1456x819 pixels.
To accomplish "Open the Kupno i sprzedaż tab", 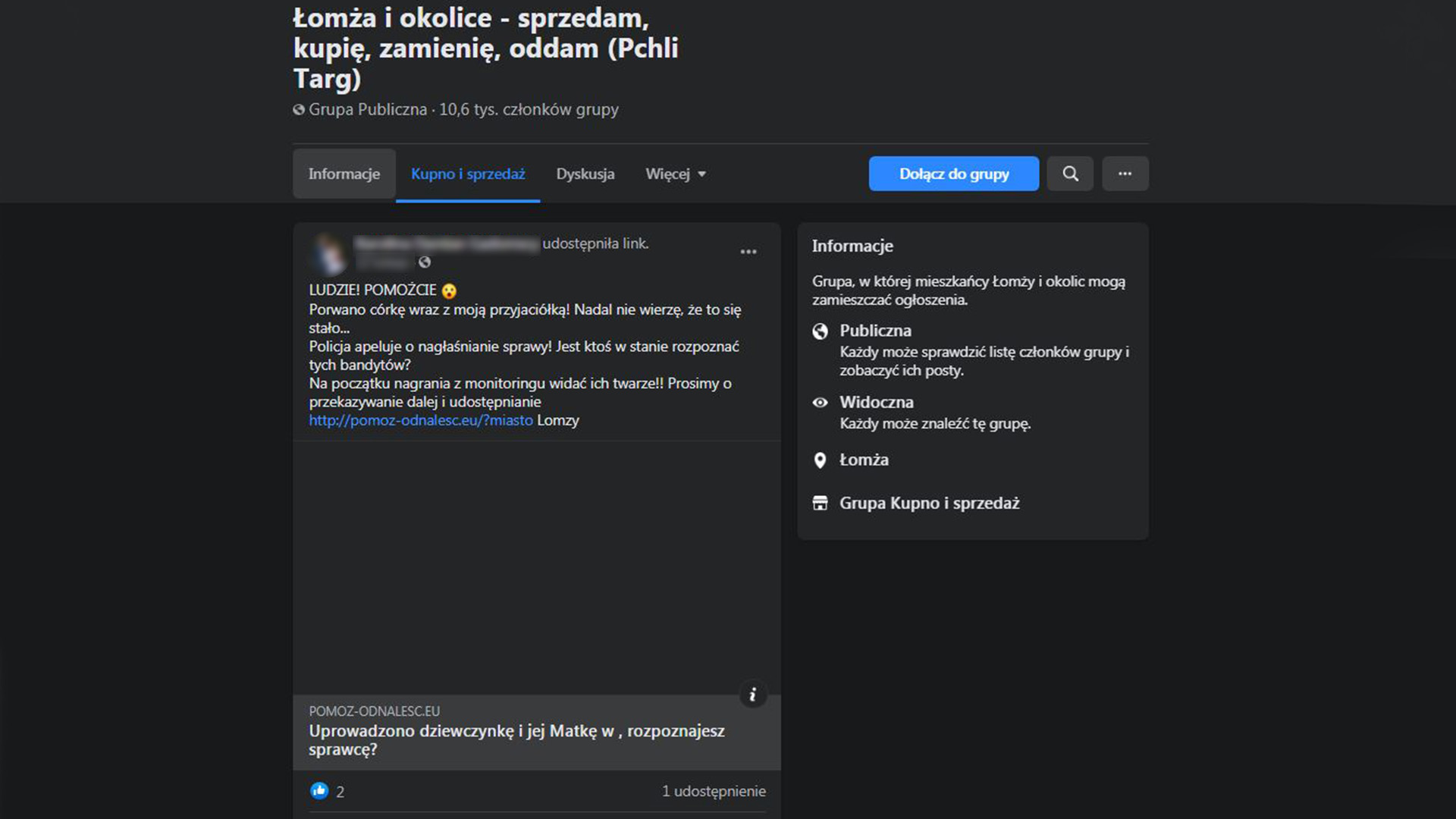I will [467, 174].
